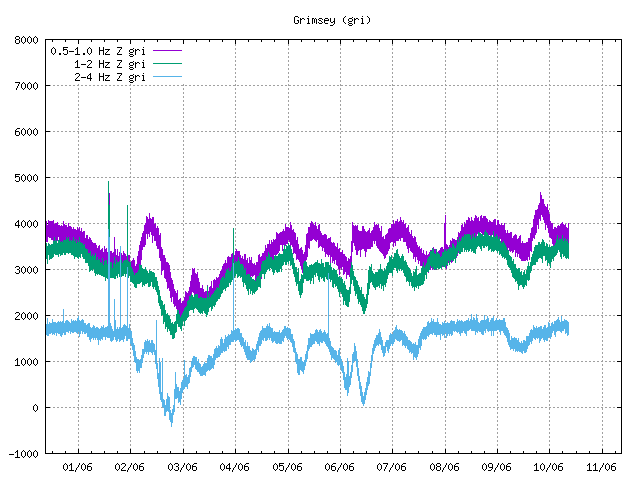
Task: Click y-axis label 0
Action: click(x=36, y=408)
